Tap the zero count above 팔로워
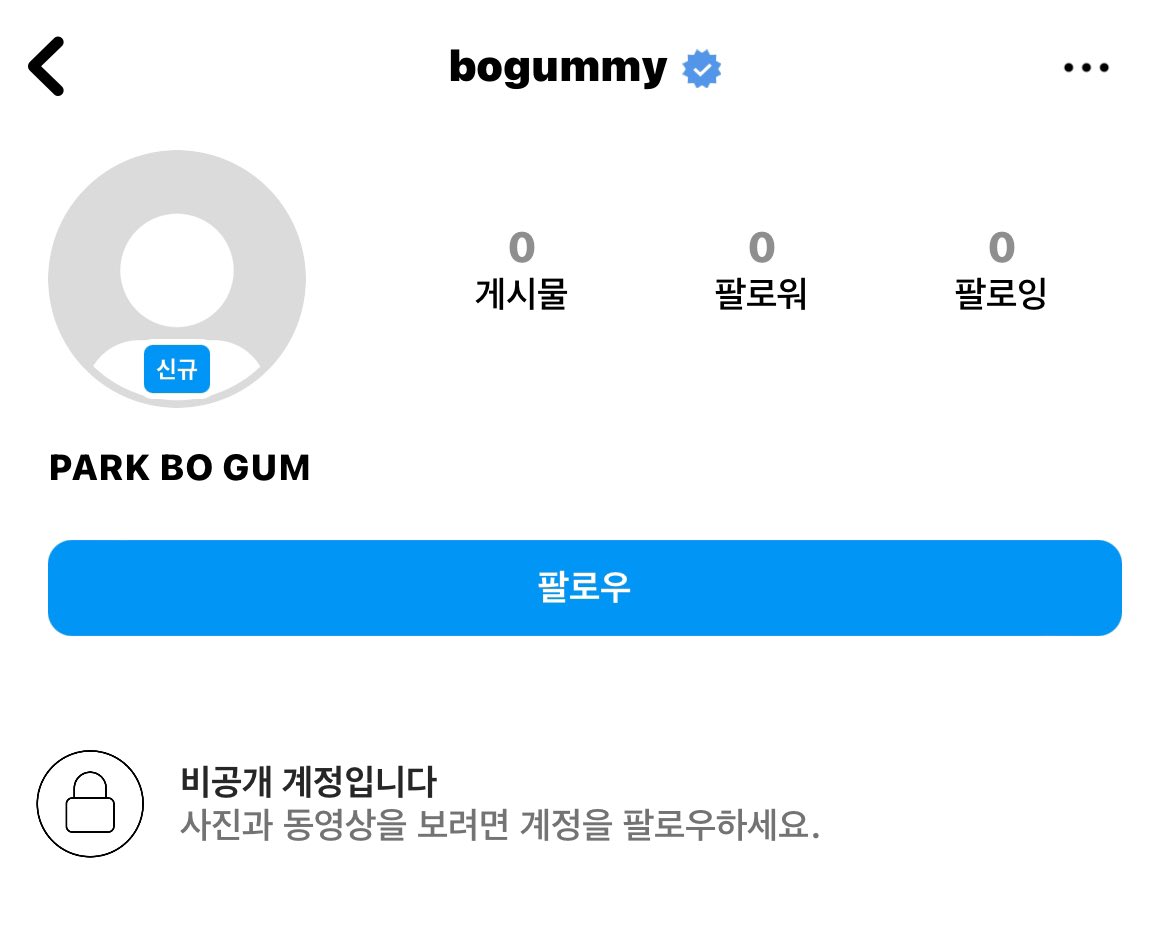This screenshot has width=1170, height=952. [x=762, y=248]
